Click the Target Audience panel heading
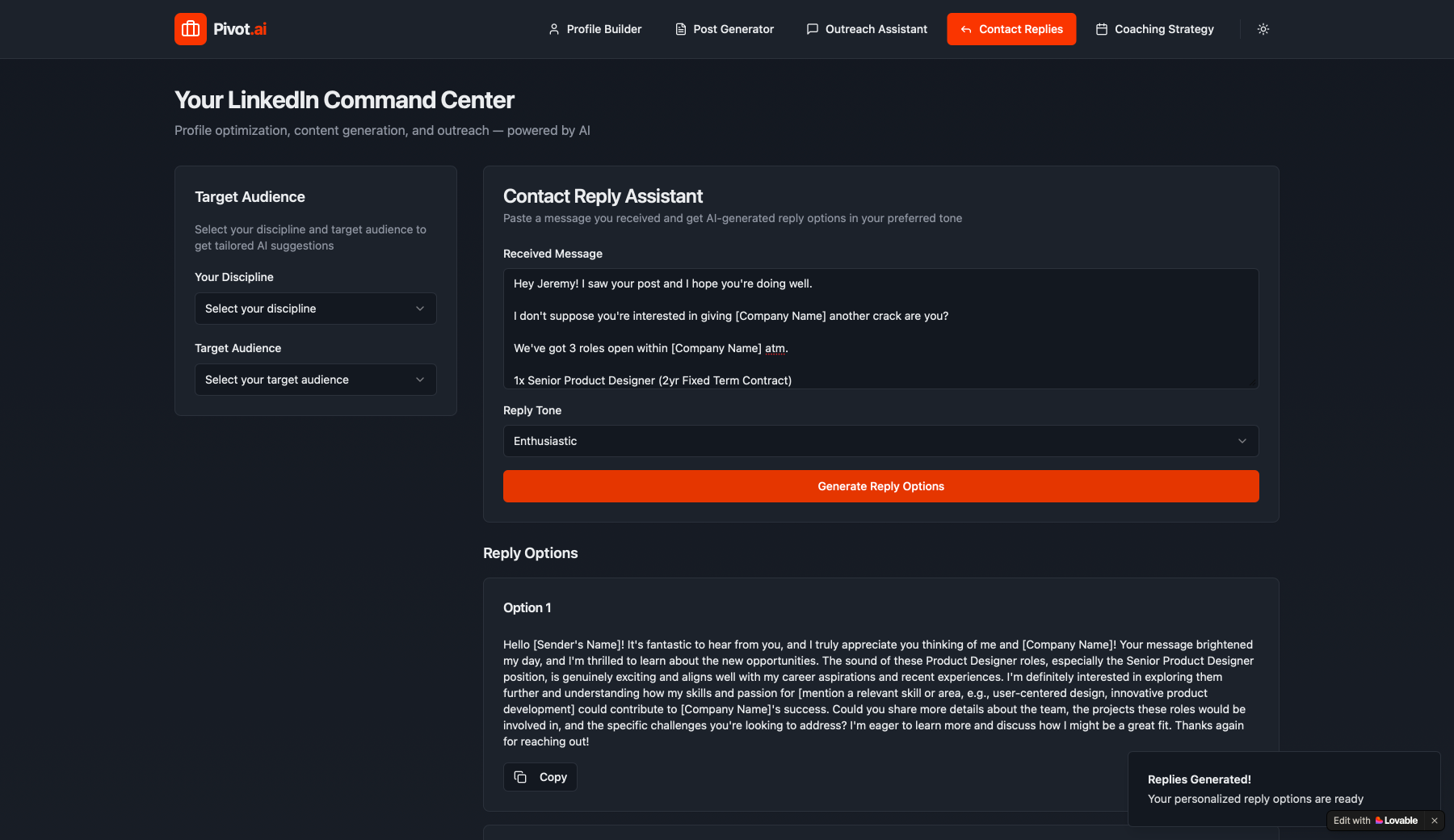 click(x=250, y=197)
